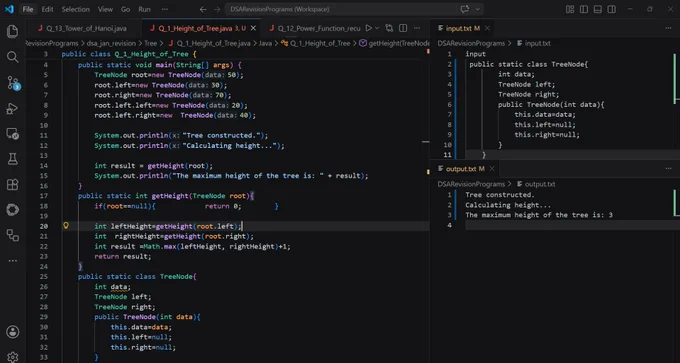Open the getHeight method breadcrumb
This screenshot has height=363, width=680.
tap(395, 43)
